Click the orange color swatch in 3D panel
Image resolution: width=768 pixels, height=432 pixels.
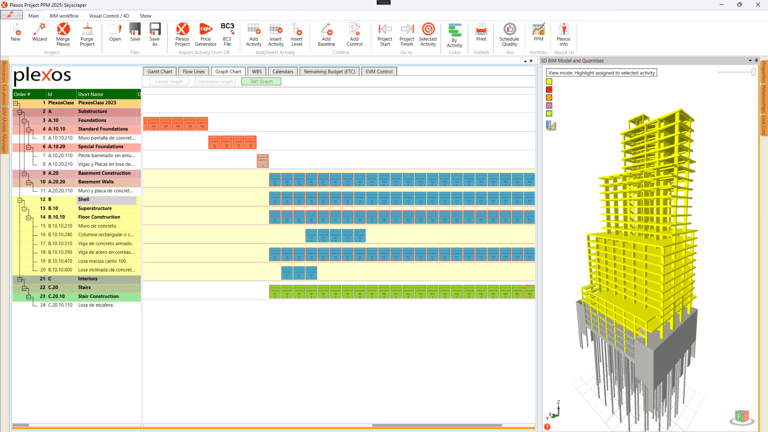(549, 97)
